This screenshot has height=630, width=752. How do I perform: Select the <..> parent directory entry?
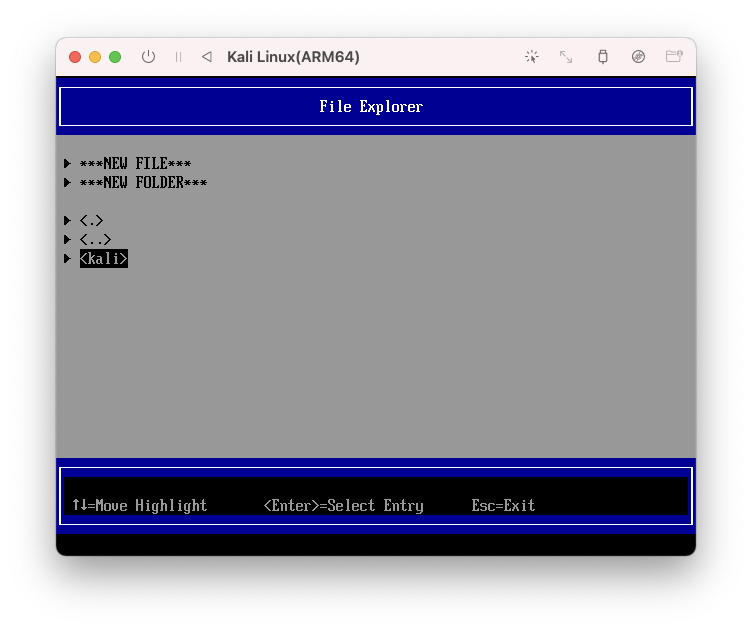[x=95, y=239]
